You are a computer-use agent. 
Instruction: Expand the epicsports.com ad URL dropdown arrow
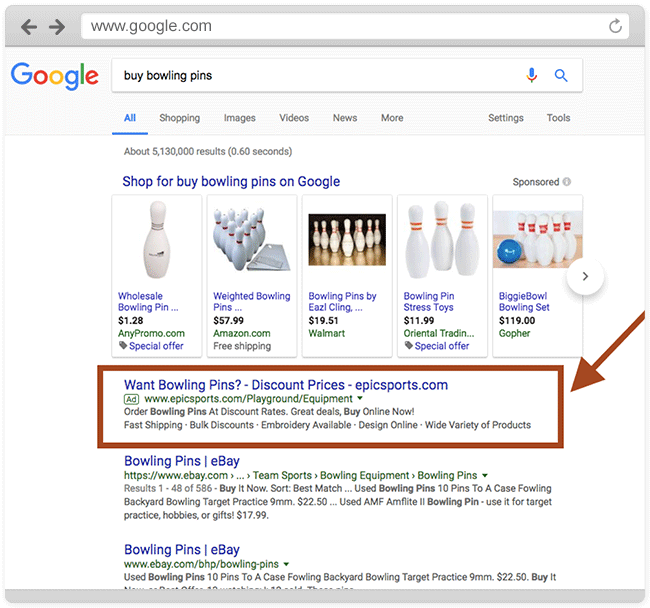(x=360, y=398)
